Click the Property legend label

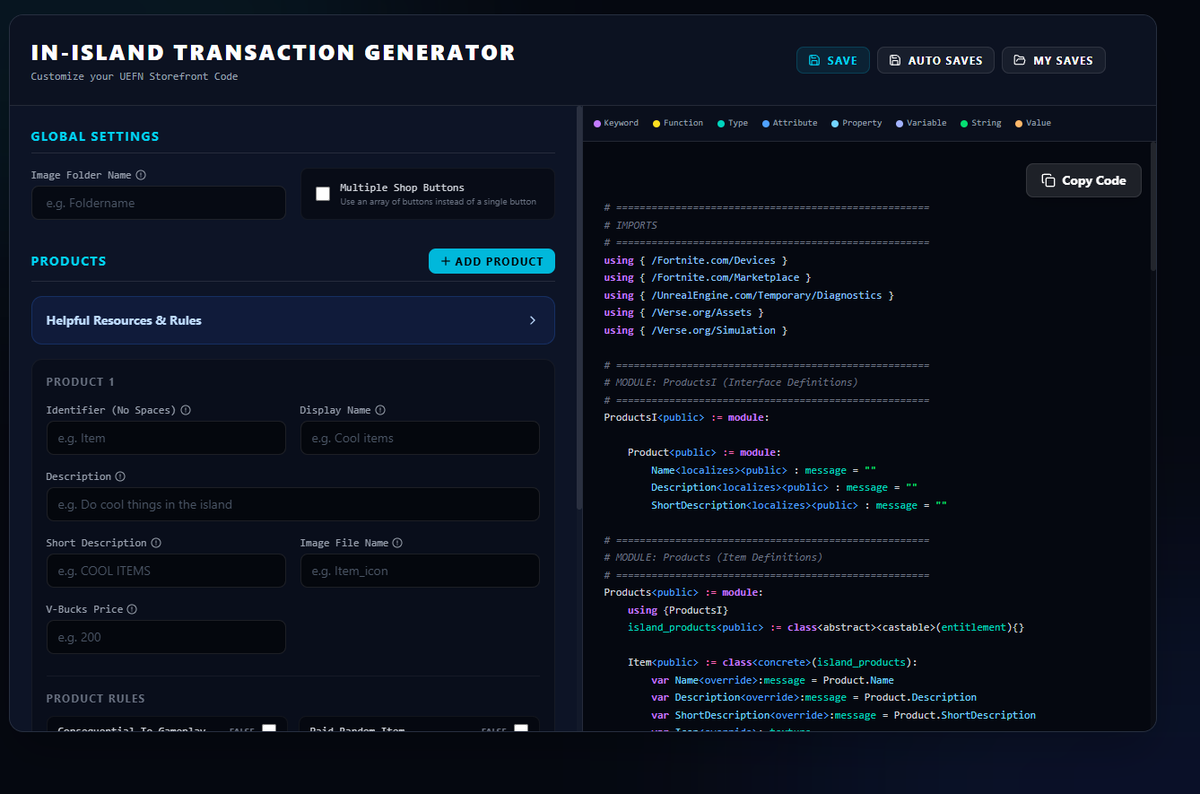[x=862, y=123]
